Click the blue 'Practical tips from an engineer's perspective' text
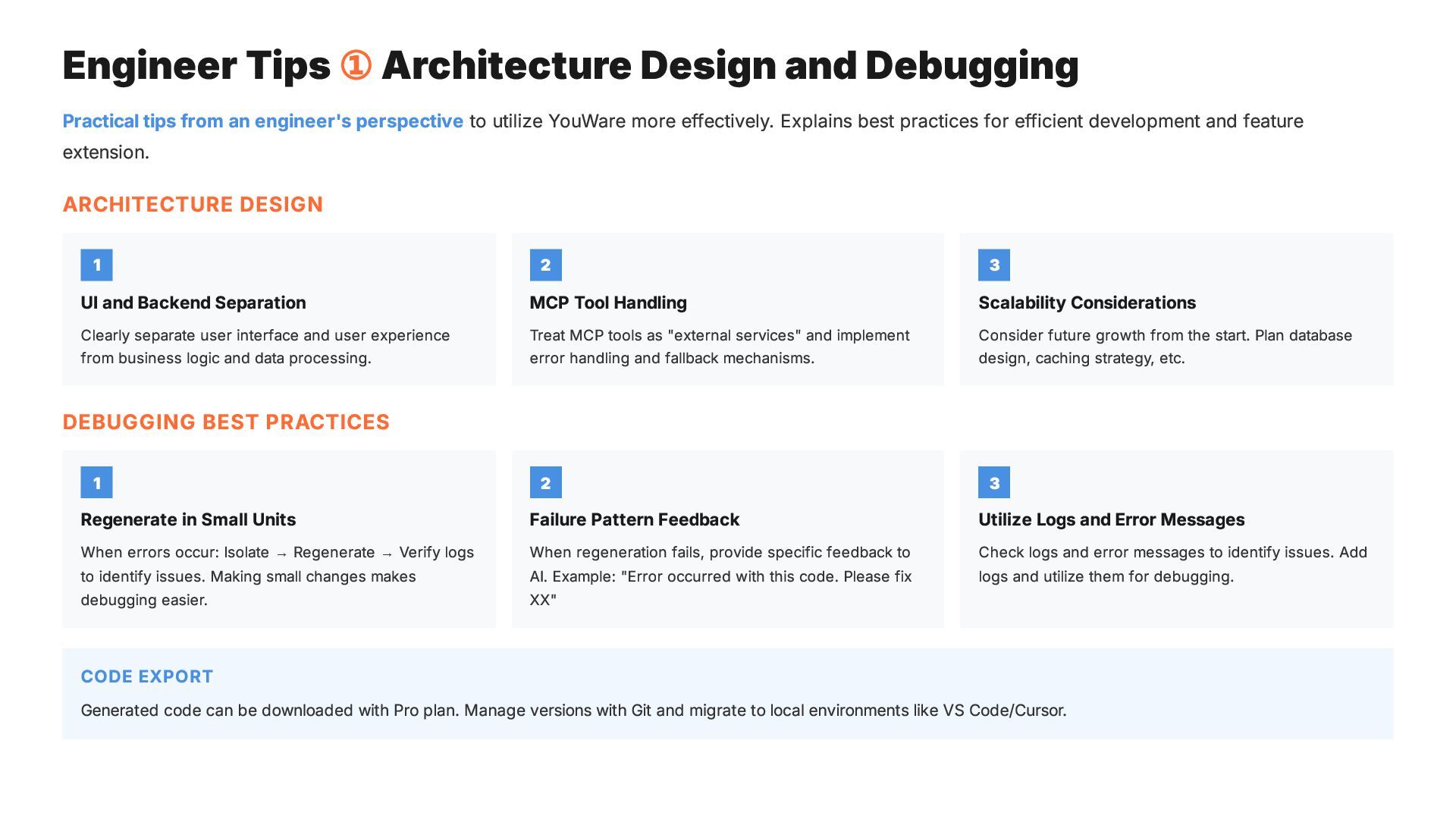Screen dimensions: 1456x819 point(262,121)
